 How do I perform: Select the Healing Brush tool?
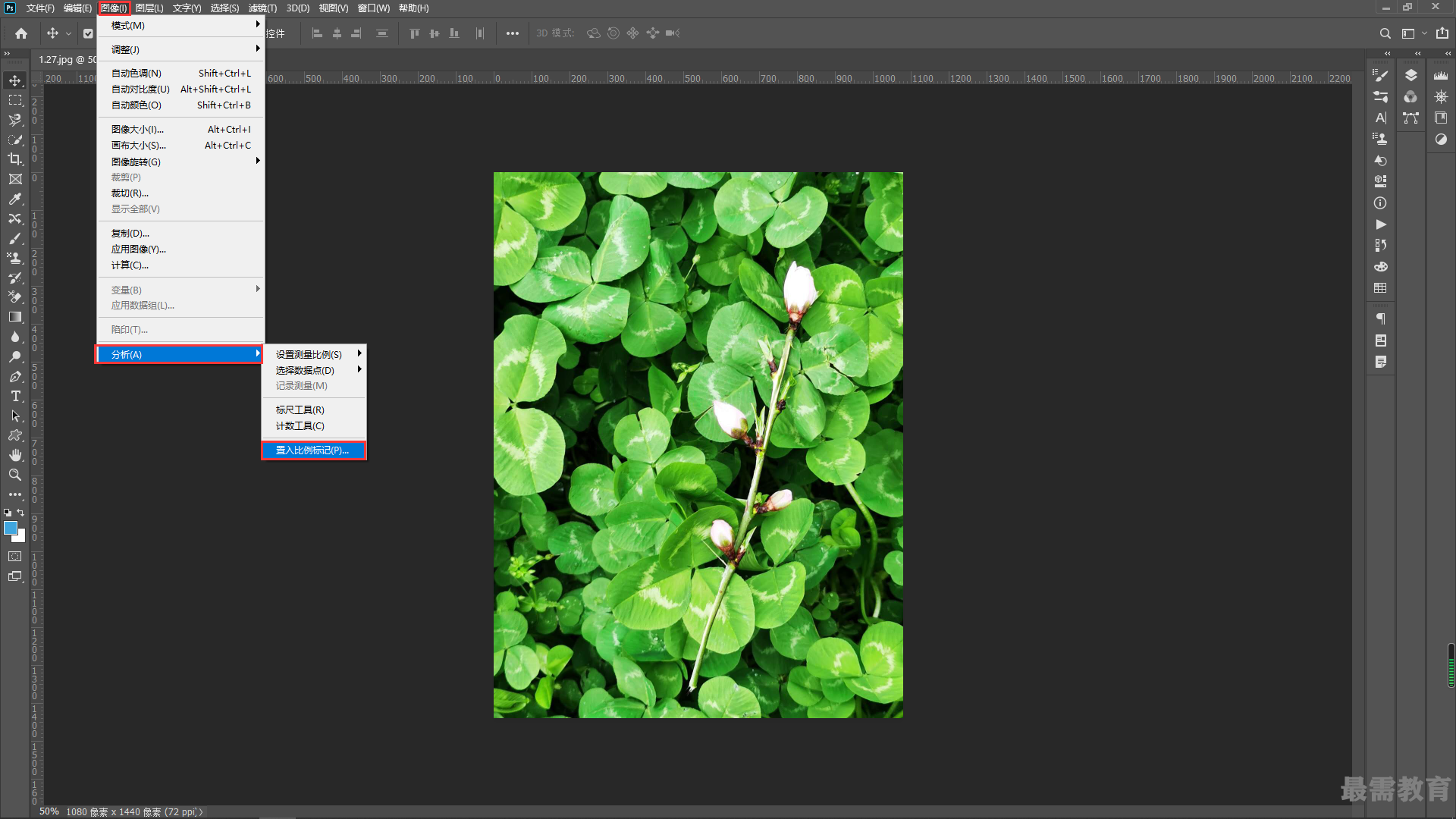click(15, 218)
